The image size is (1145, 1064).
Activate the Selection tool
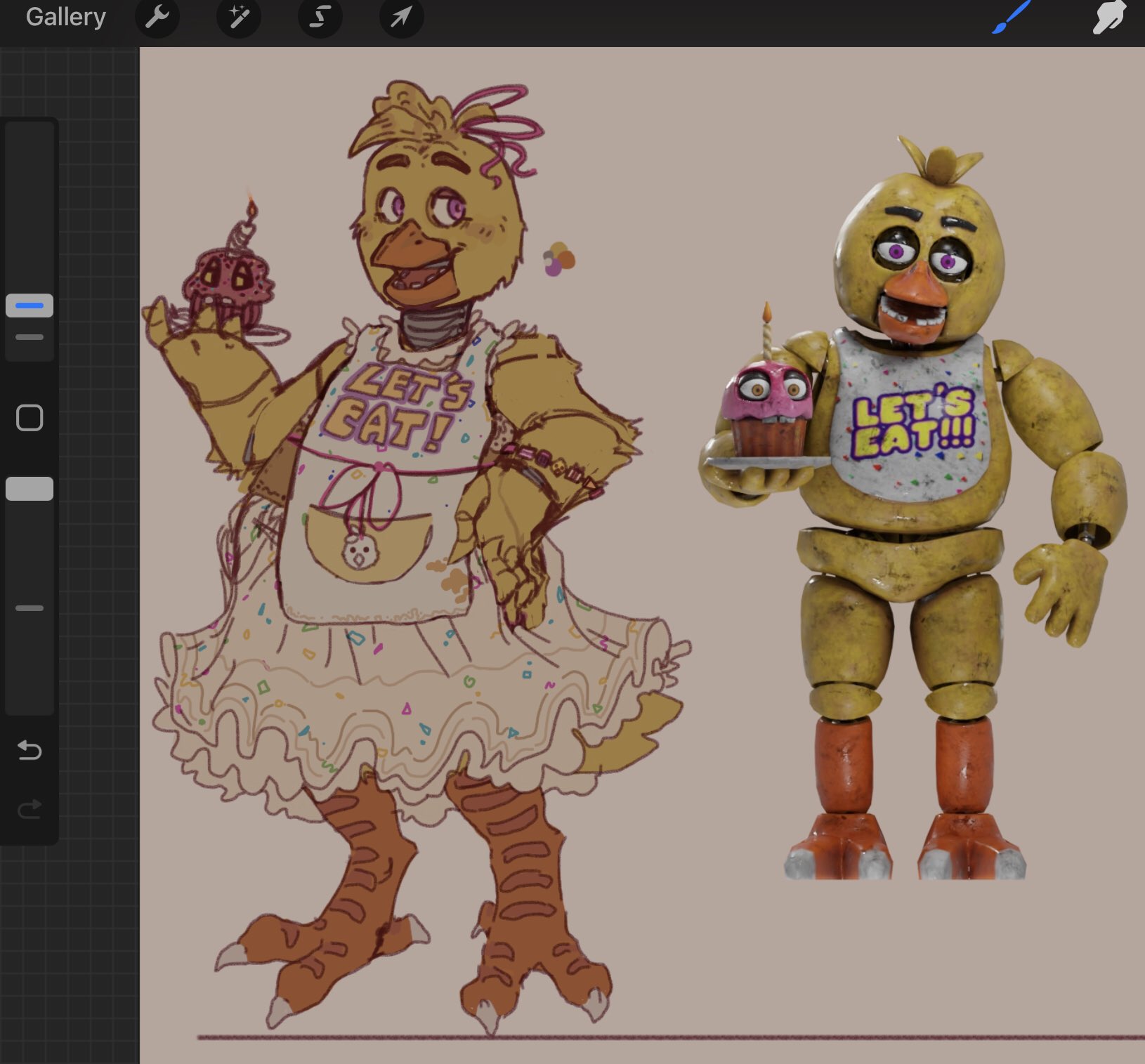click(x=320, y=17)
